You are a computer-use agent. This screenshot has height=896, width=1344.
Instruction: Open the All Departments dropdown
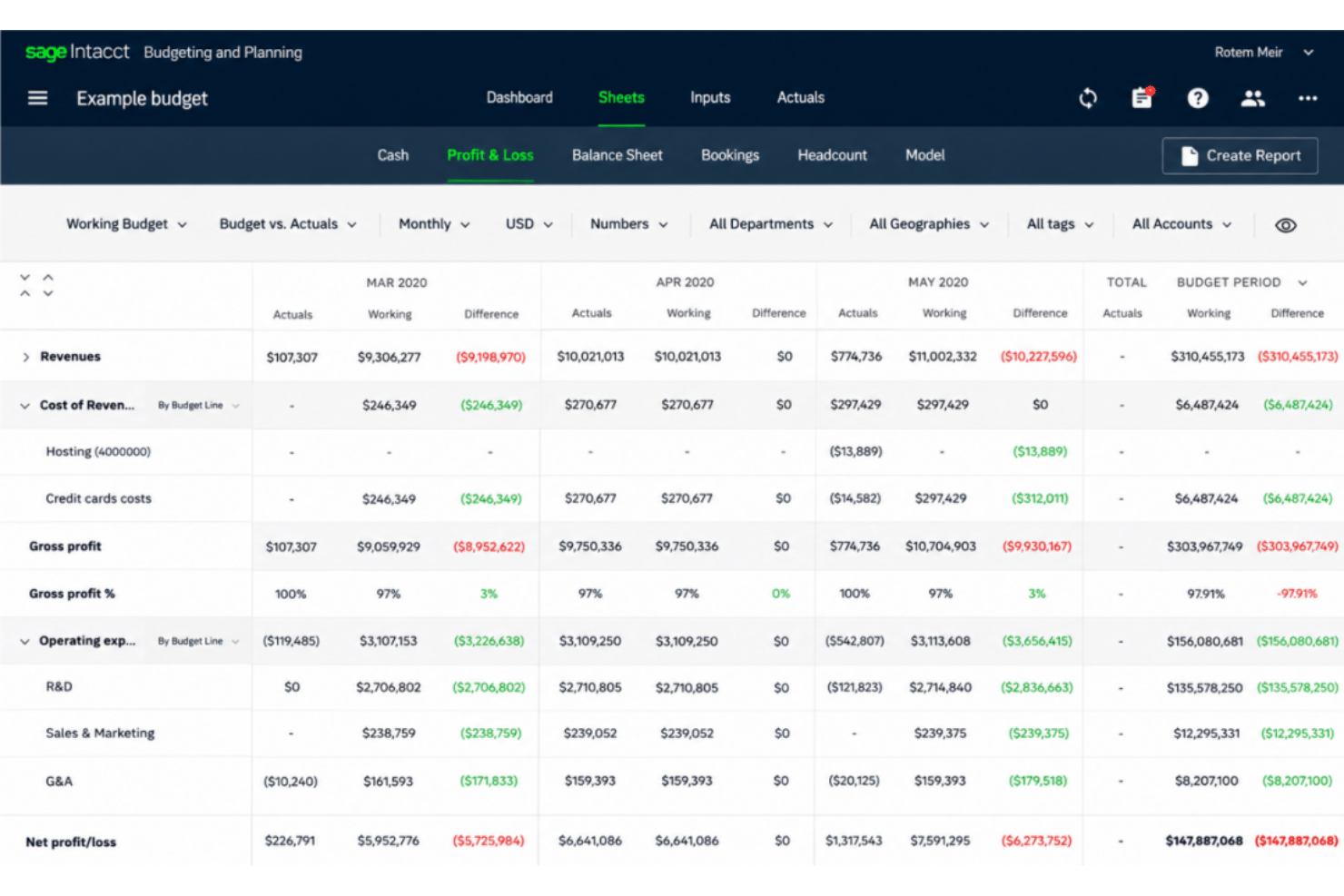coord(771,224)
